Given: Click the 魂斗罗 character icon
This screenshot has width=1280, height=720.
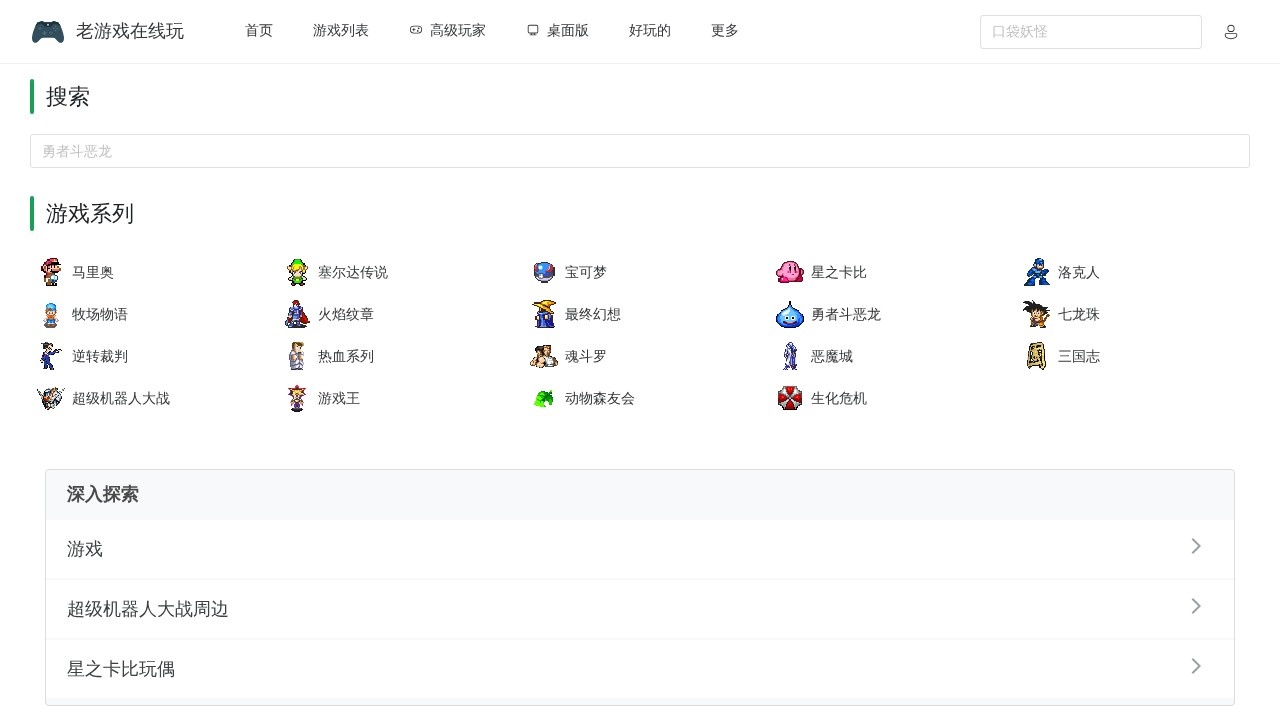Looking at the screenshot, I should [543, 355].
